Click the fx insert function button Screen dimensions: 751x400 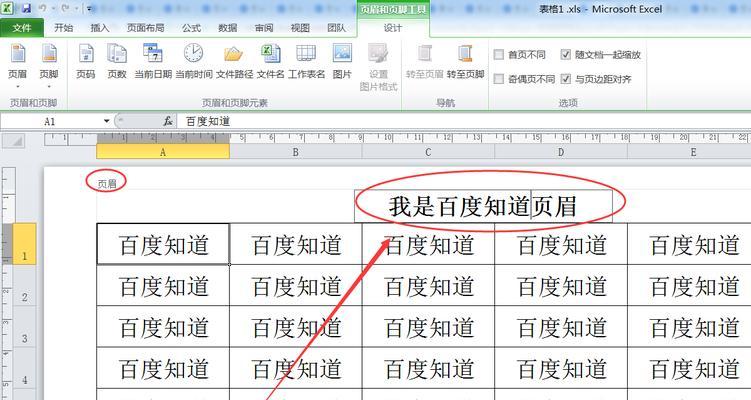(168, 121)
